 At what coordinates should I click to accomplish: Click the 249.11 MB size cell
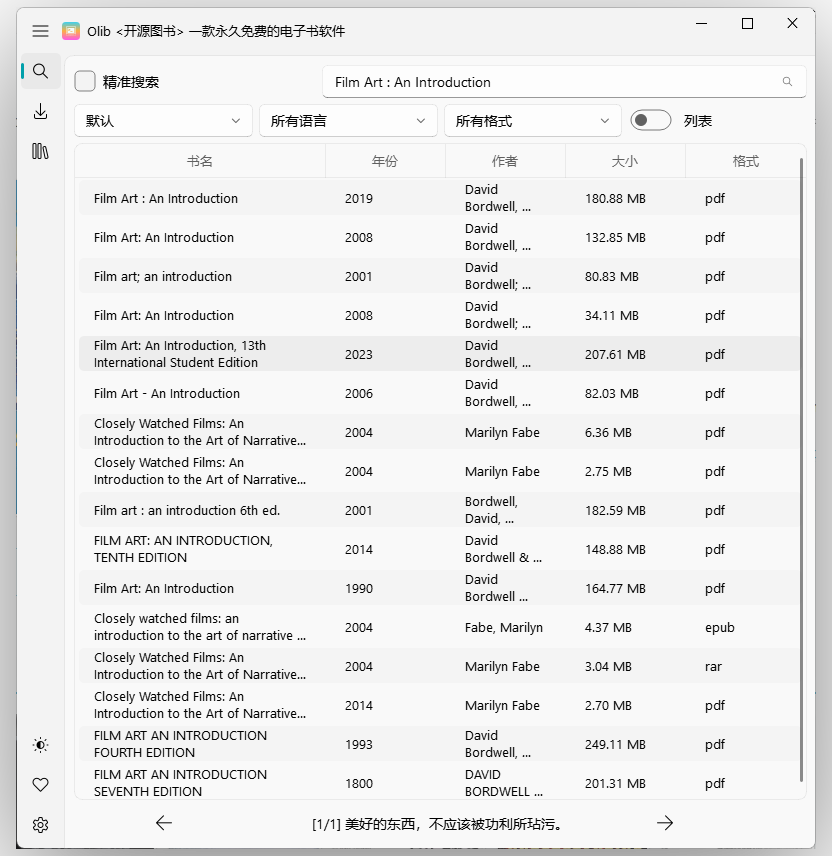[x=615, y=745]
